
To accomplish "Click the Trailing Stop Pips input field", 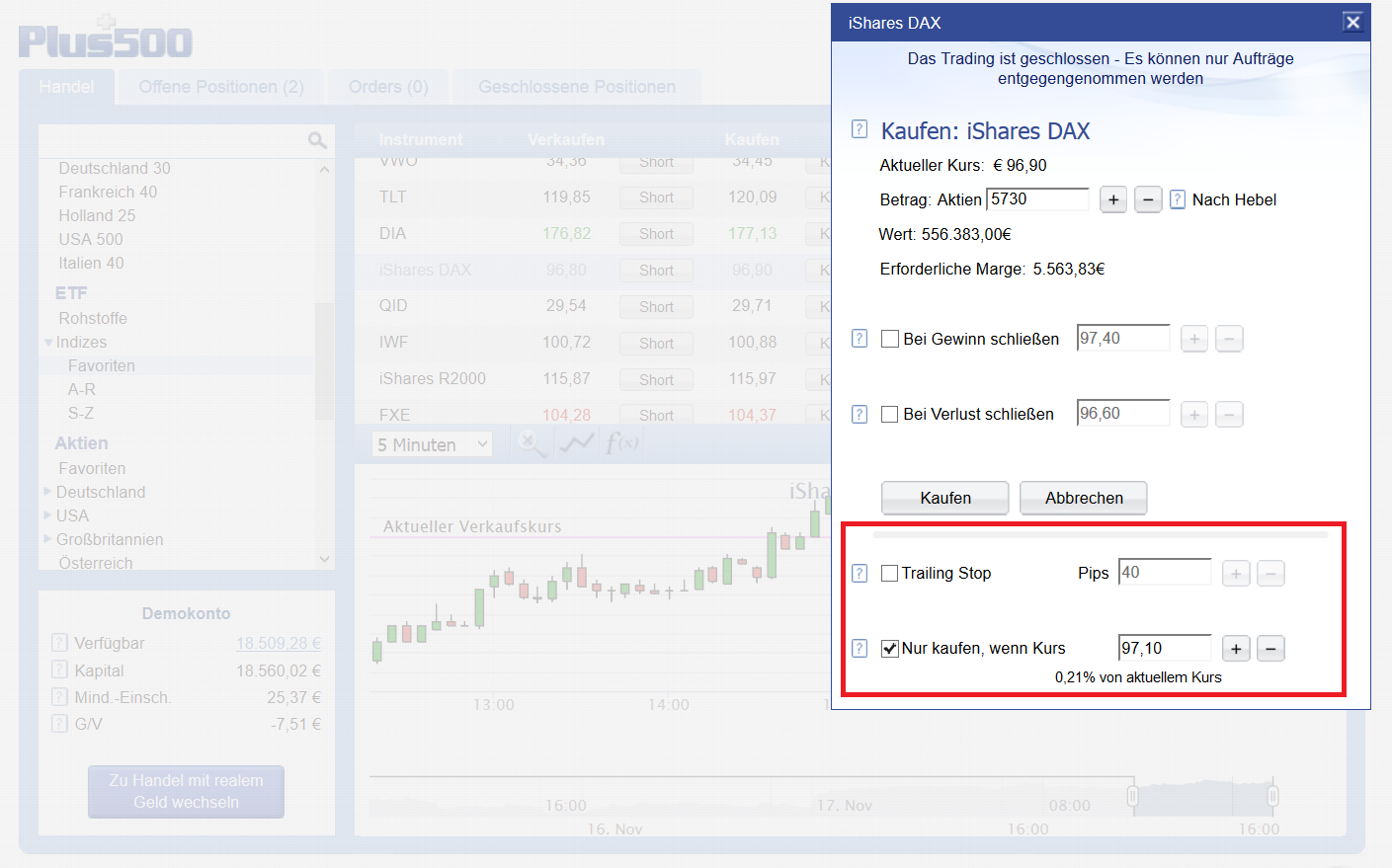I will pos(1165,572).
